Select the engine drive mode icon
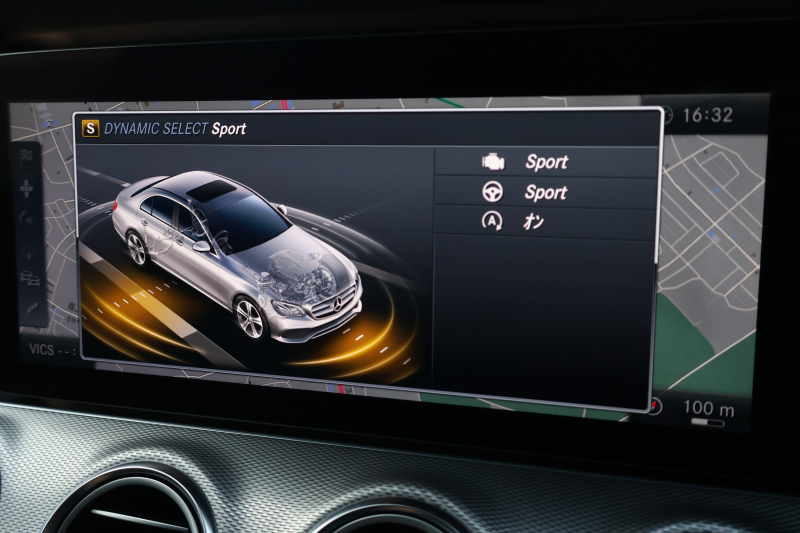The width and height of the screenshot is (800, 533). click(x=492, y=161)
